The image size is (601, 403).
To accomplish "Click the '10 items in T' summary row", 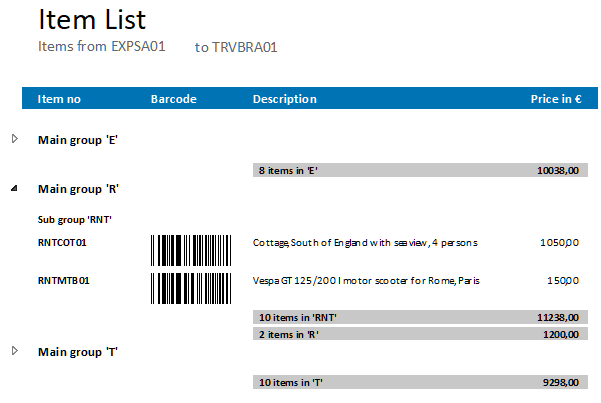I will point(420,382).
